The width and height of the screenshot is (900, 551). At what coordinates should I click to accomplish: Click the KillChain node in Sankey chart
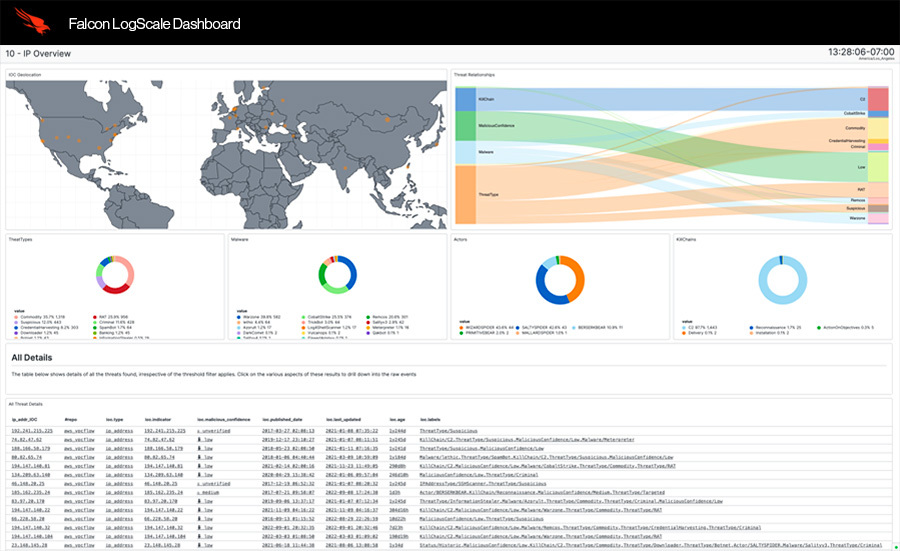pos(465,99)
